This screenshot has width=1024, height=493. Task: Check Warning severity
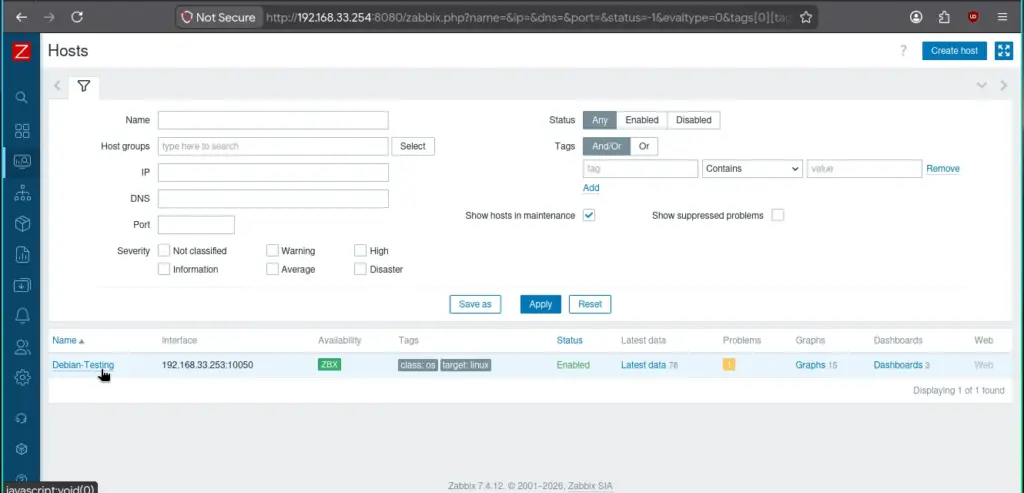tap(272, 250)
